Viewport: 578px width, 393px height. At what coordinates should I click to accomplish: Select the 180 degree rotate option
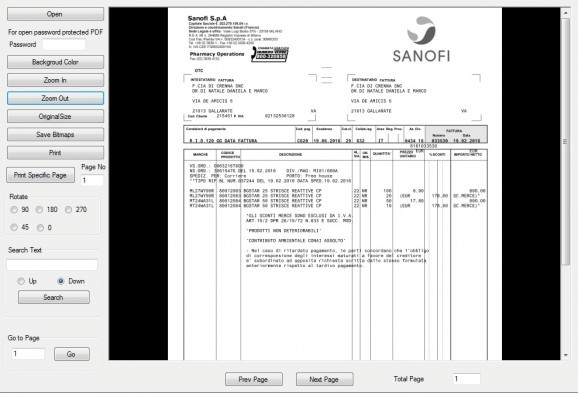(x=39, y=209)
